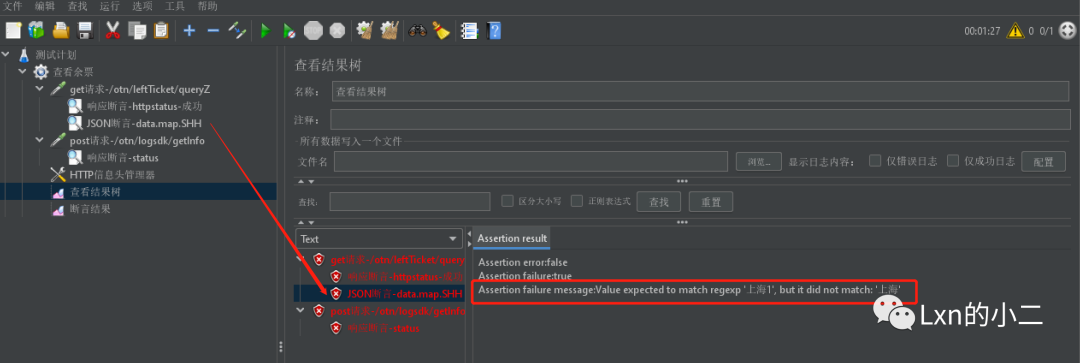The height and width of the screenshot is (363, 1080).
Task: Check the 仅错误日志 checkbox
Action: point(875,160)
